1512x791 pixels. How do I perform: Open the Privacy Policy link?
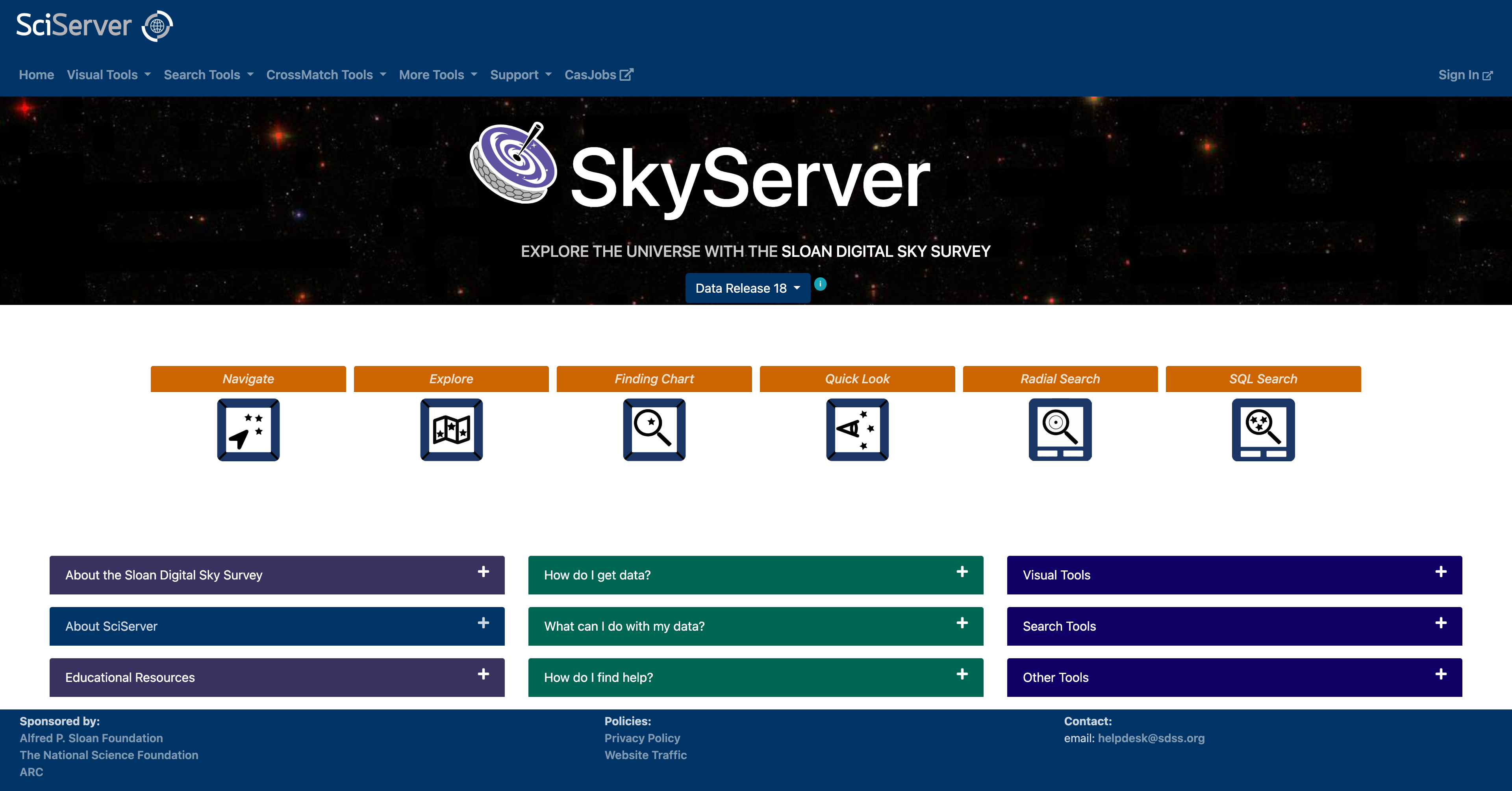(642, 738)
